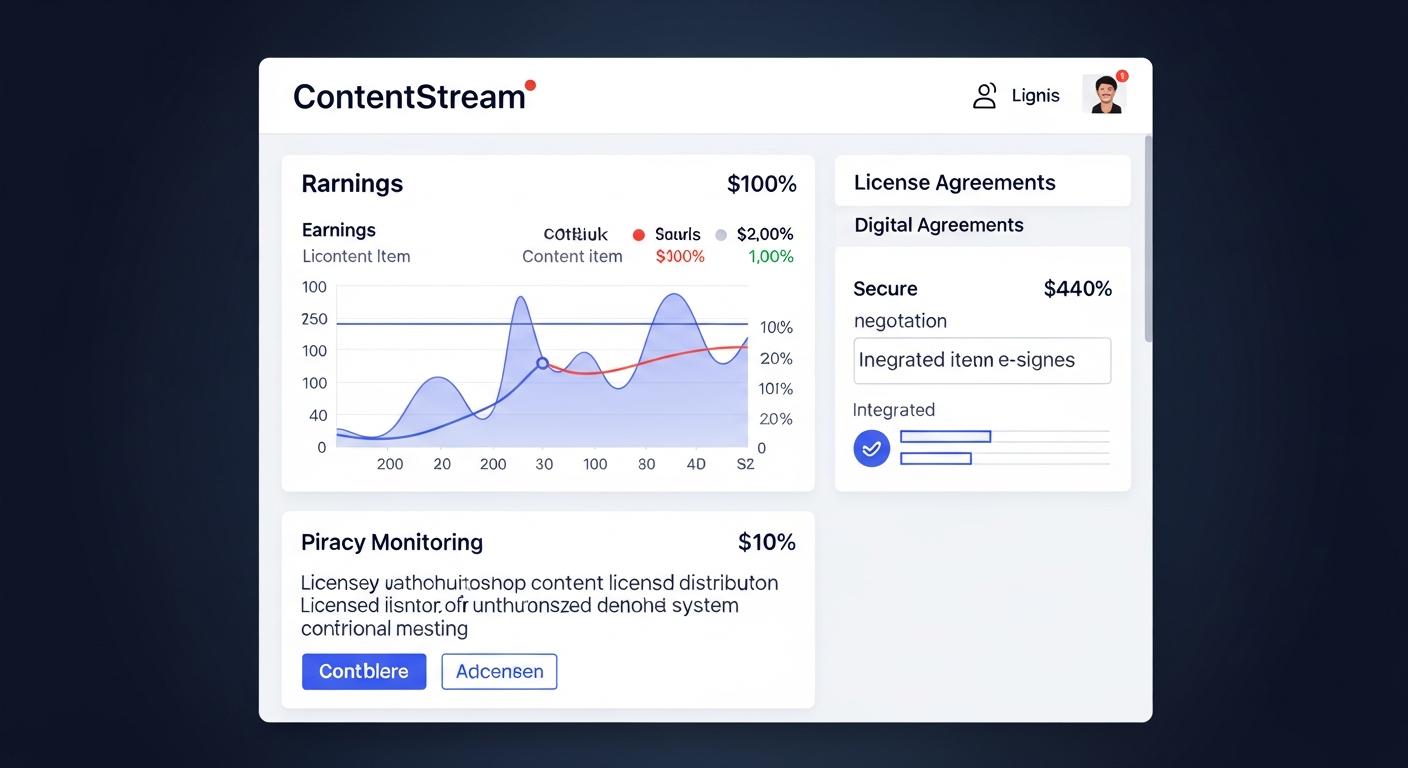Expand the Earnings panel header
The height and width of the screenshot is (768, 1408).
tap(352, 184)
